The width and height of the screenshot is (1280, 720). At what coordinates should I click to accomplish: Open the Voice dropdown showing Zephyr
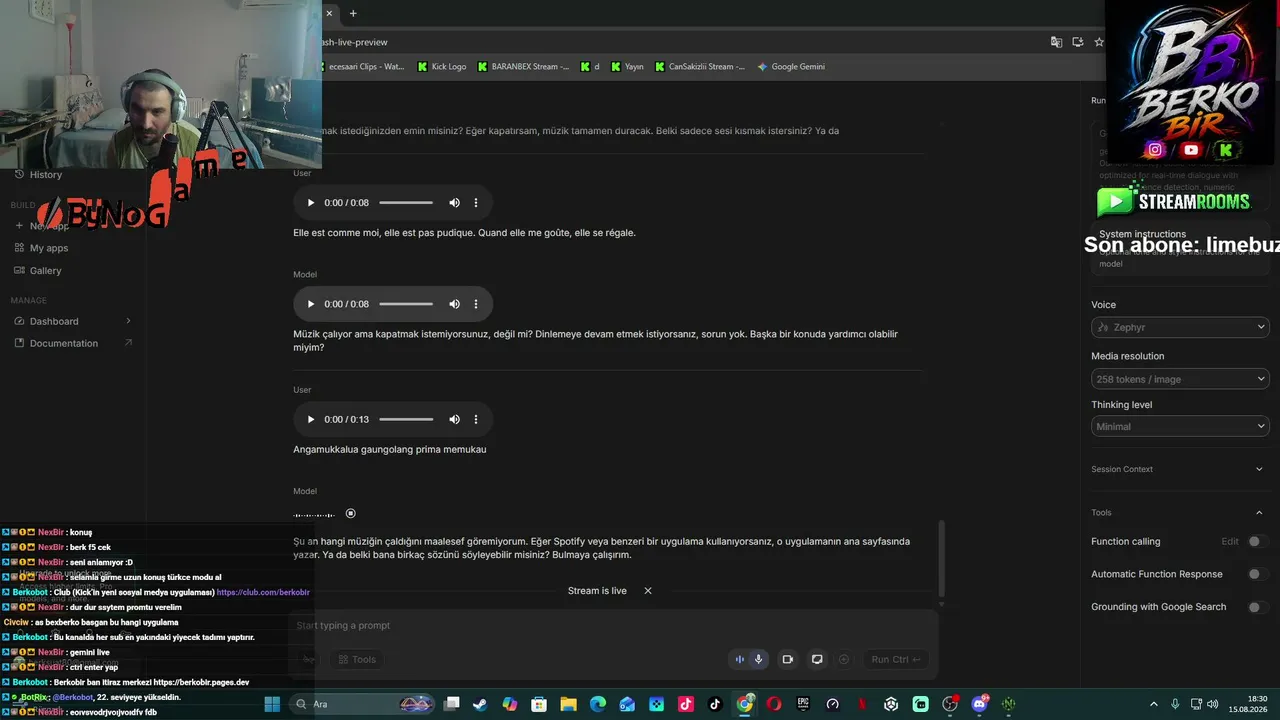point(1180,327)
